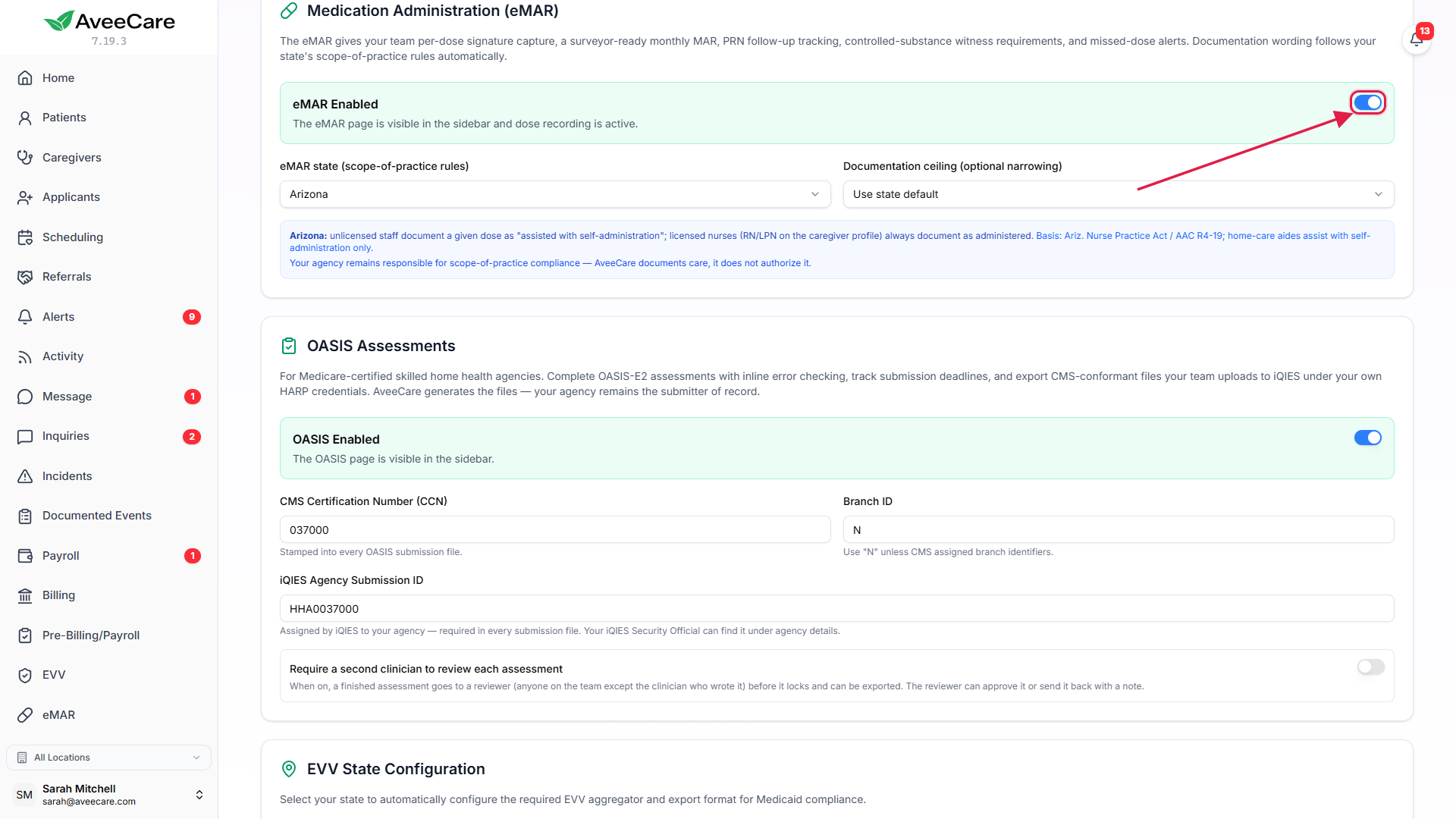Click the version number 7.19.3

(109, 41)
